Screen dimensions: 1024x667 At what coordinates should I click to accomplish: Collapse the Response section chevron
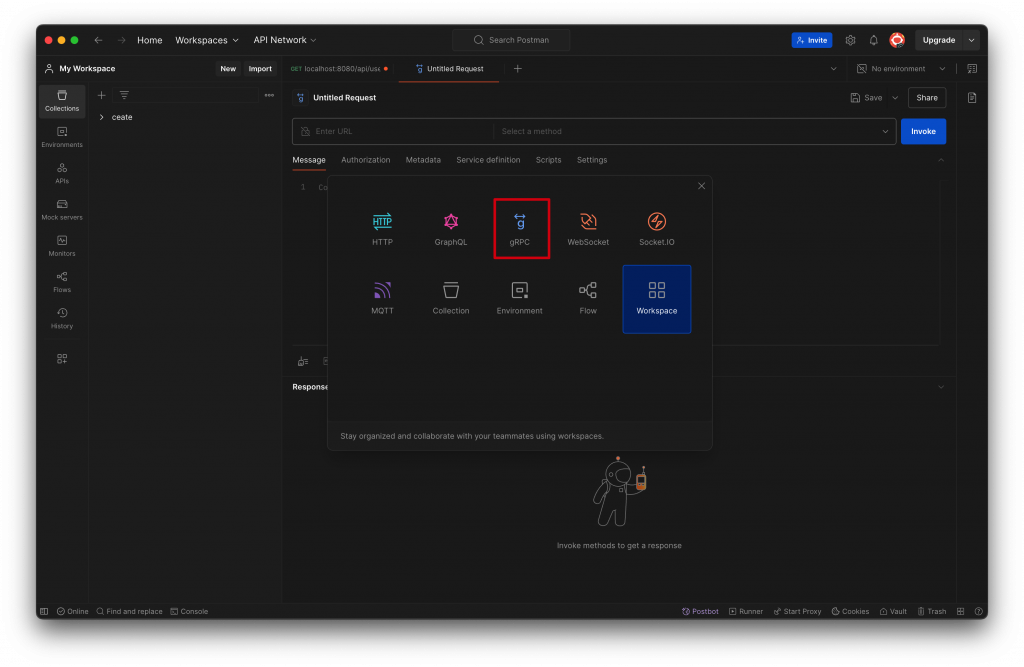[941, 387]
